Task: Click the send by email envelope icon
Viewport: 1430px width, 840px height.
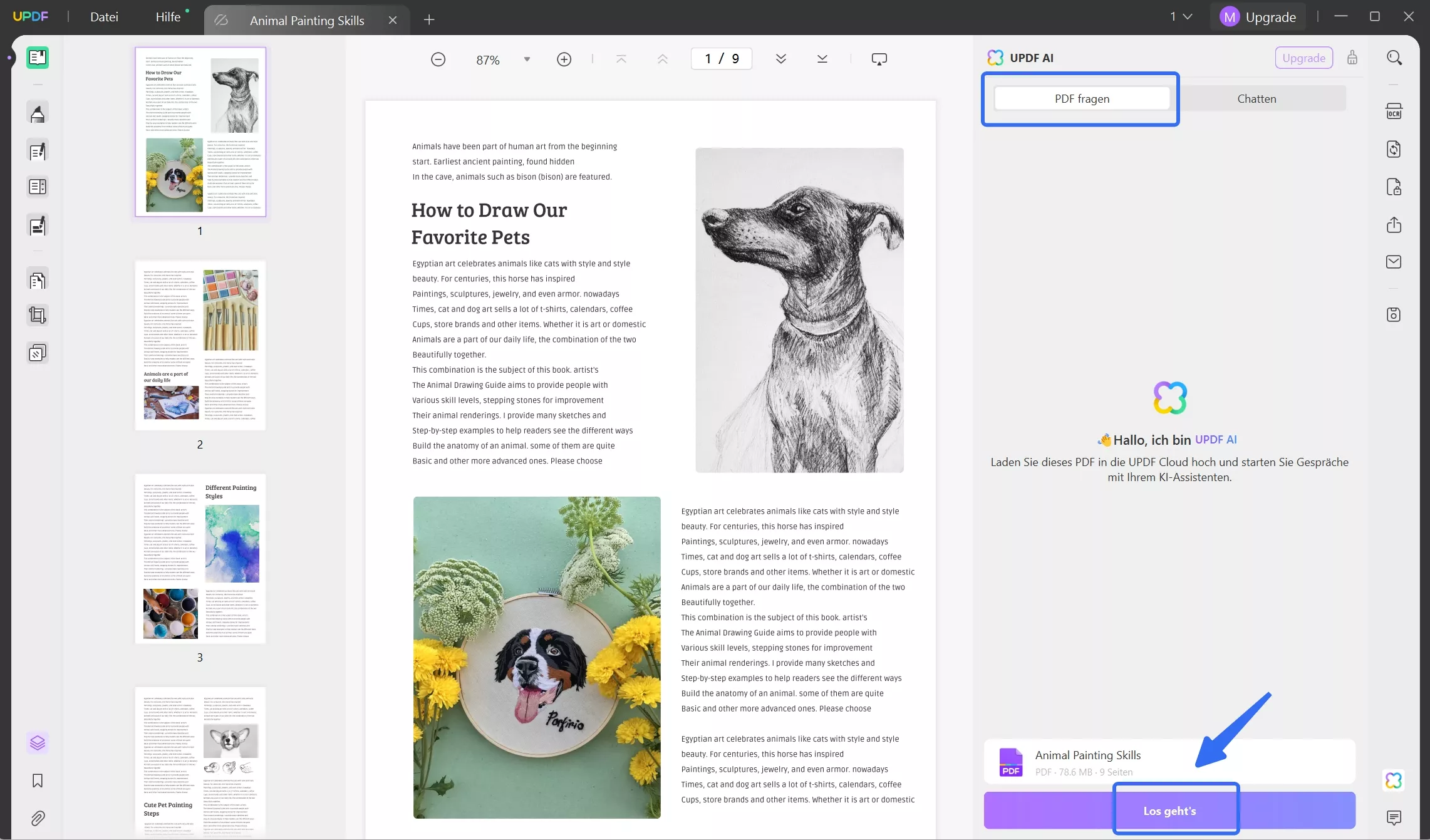Action: click(x=1394, y=262)
